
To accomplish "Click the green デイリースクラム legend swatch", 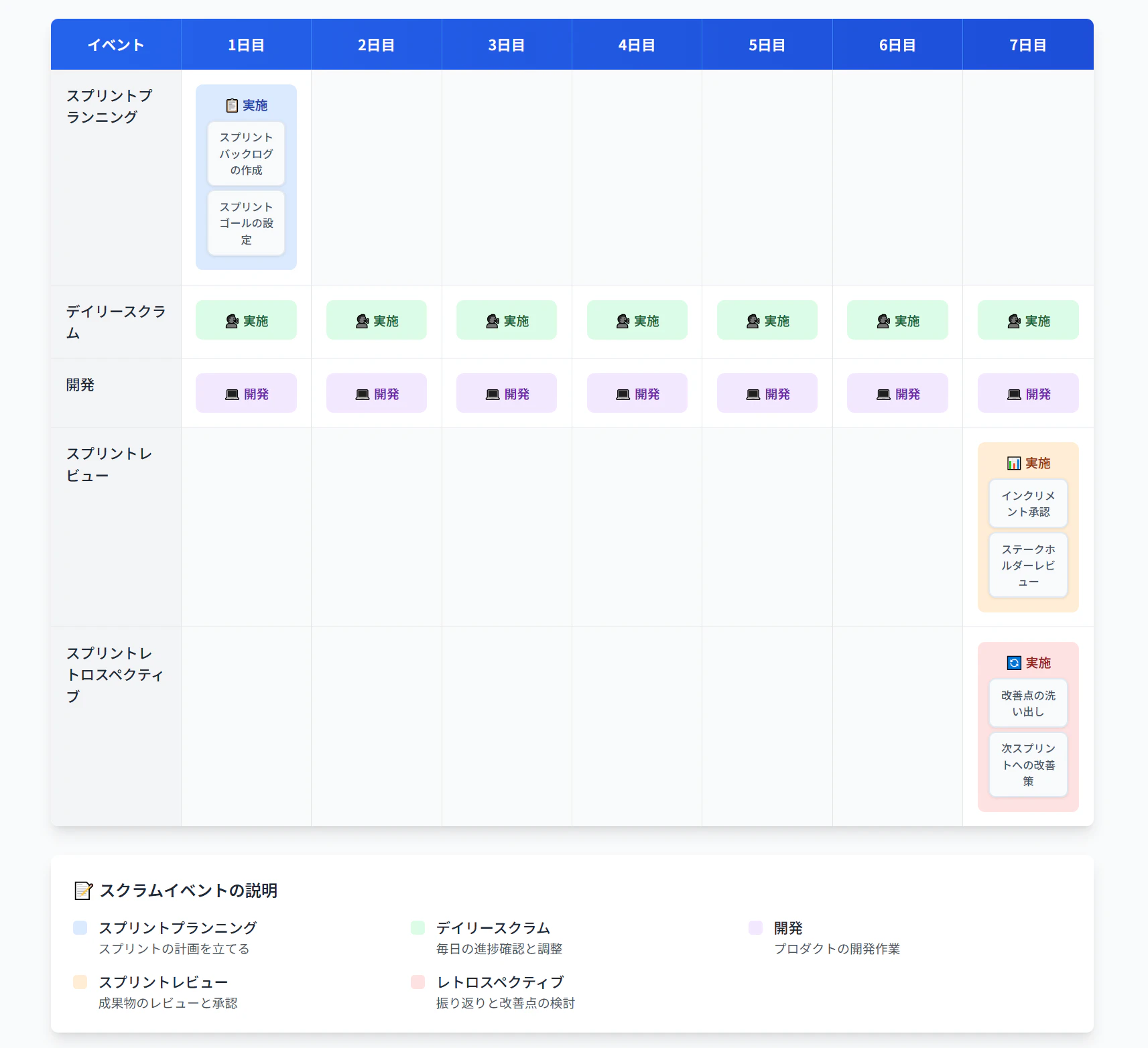I will click(x=418, y=927).
